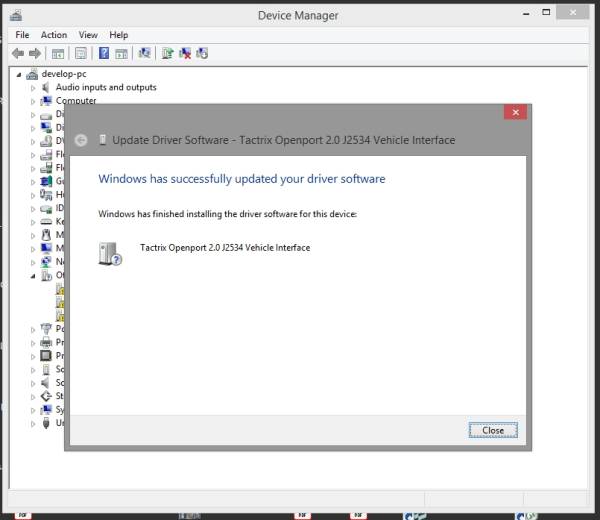Maximize the Device Manager window

point(546,13)
